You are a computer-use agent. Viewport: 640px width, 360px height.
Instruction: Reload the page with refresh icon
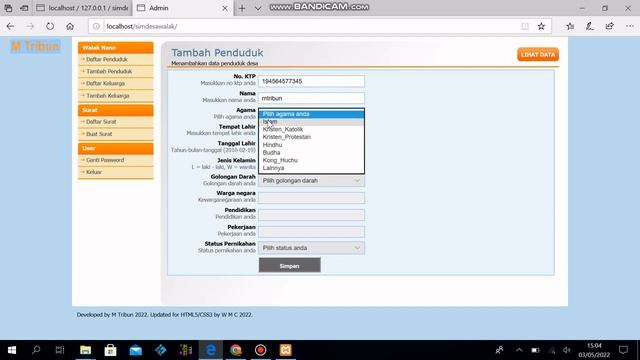click(x=50, y=26)
